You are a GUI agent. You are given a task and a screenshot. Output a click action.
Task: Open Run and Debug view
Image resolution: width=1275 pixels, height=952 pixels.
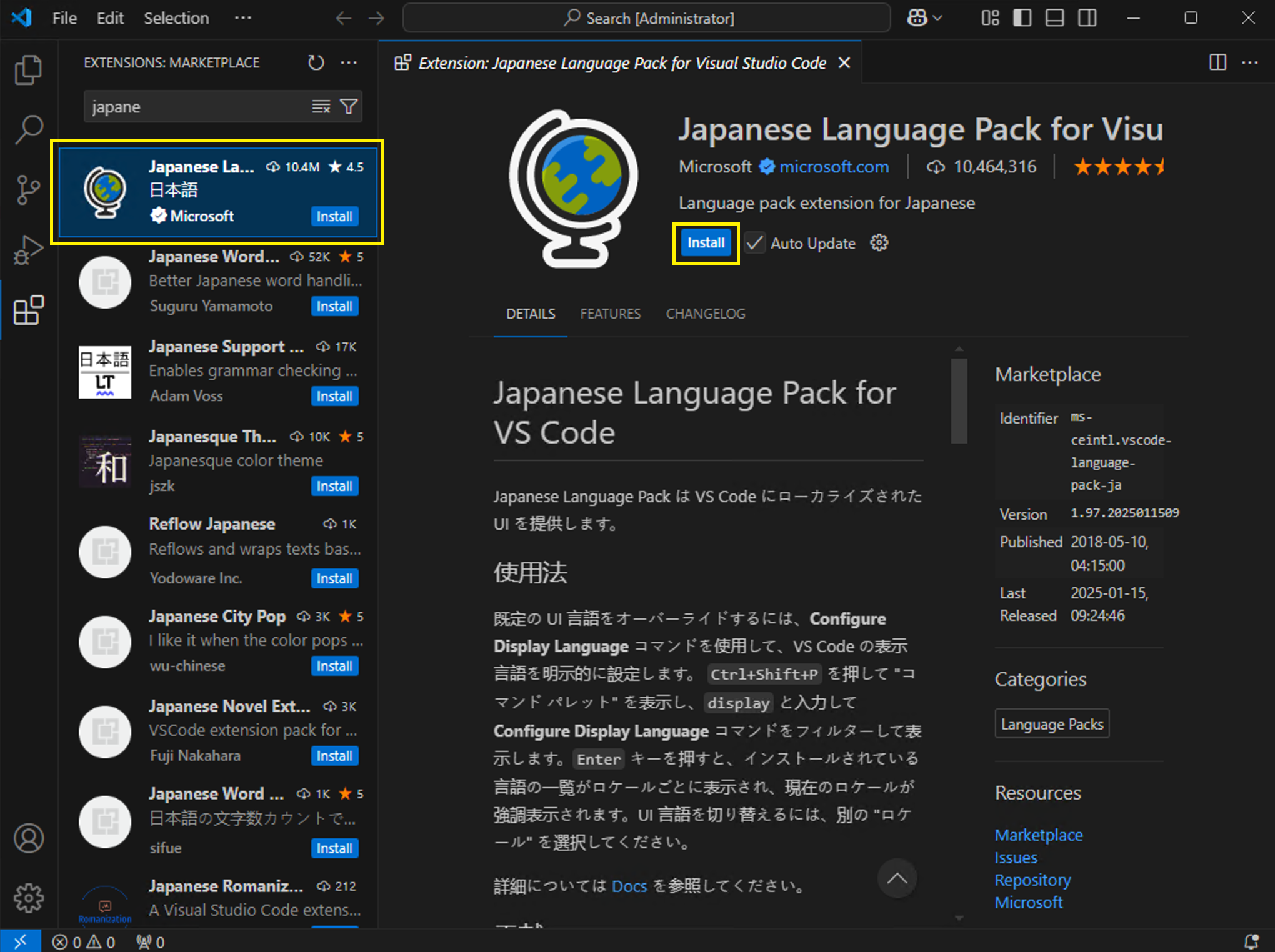point(28,250)
